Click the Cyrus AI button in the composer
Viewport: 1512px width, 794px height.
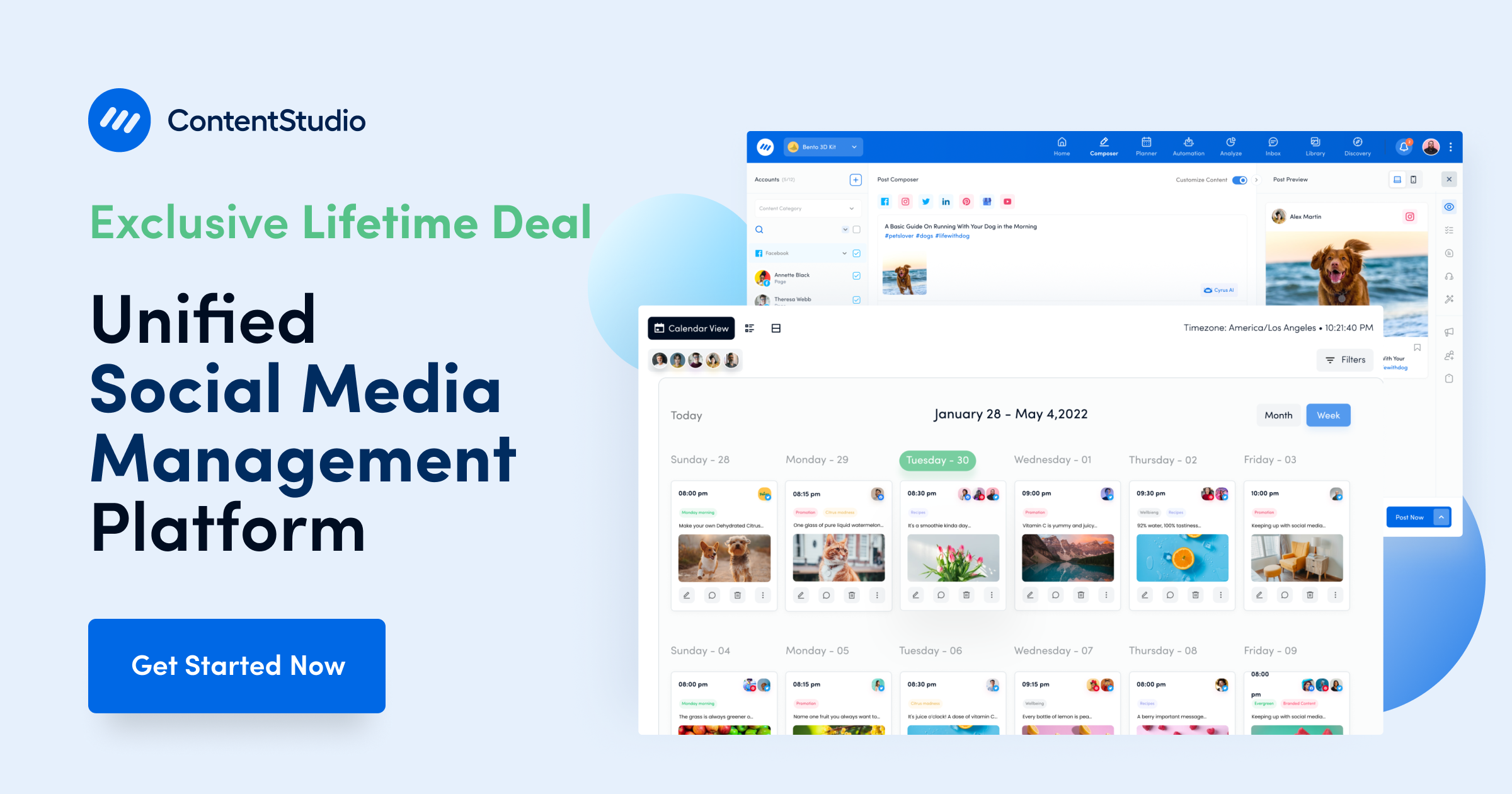(x=1219, y=290)
